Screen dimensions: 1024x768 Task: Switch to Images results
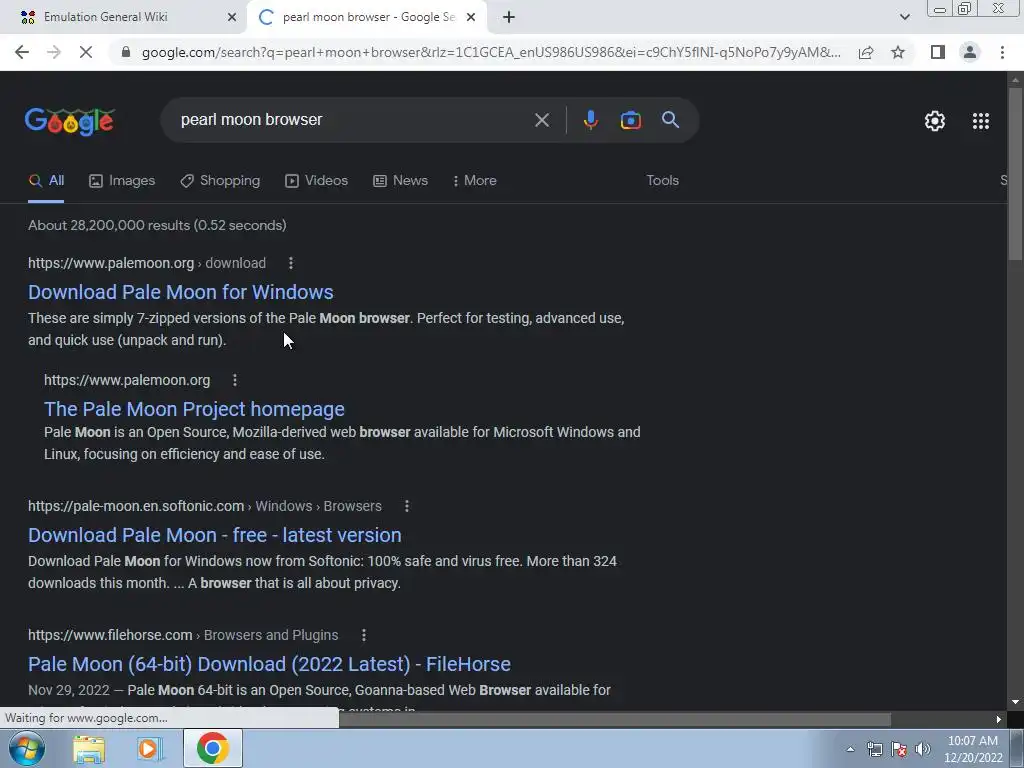coord(122,181)
